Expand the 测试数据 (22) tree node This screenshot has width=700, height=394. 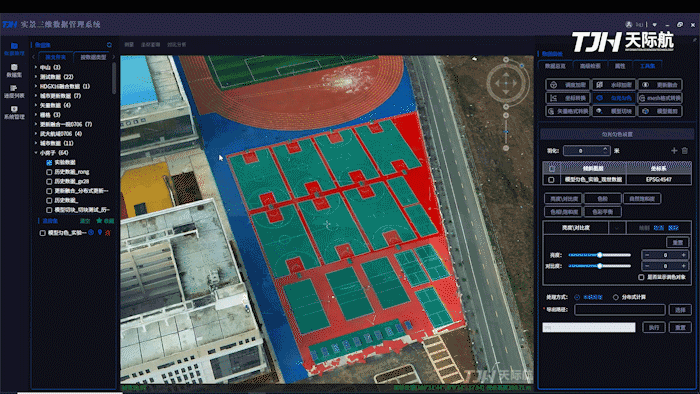[36, 77]
